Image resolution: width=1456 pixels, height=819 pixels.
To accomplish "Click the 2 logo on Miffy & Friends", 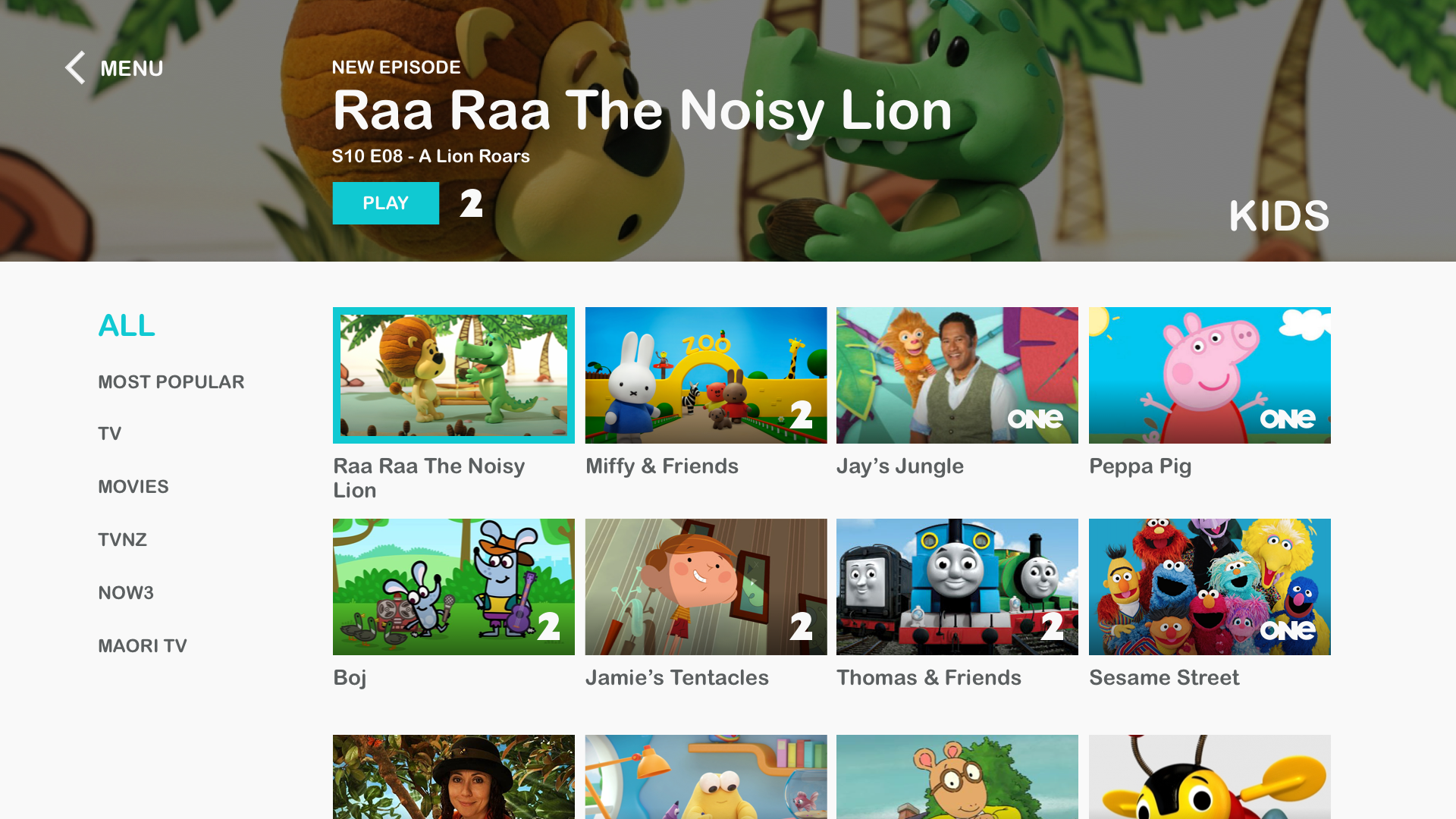I will [x=801, y=415].
